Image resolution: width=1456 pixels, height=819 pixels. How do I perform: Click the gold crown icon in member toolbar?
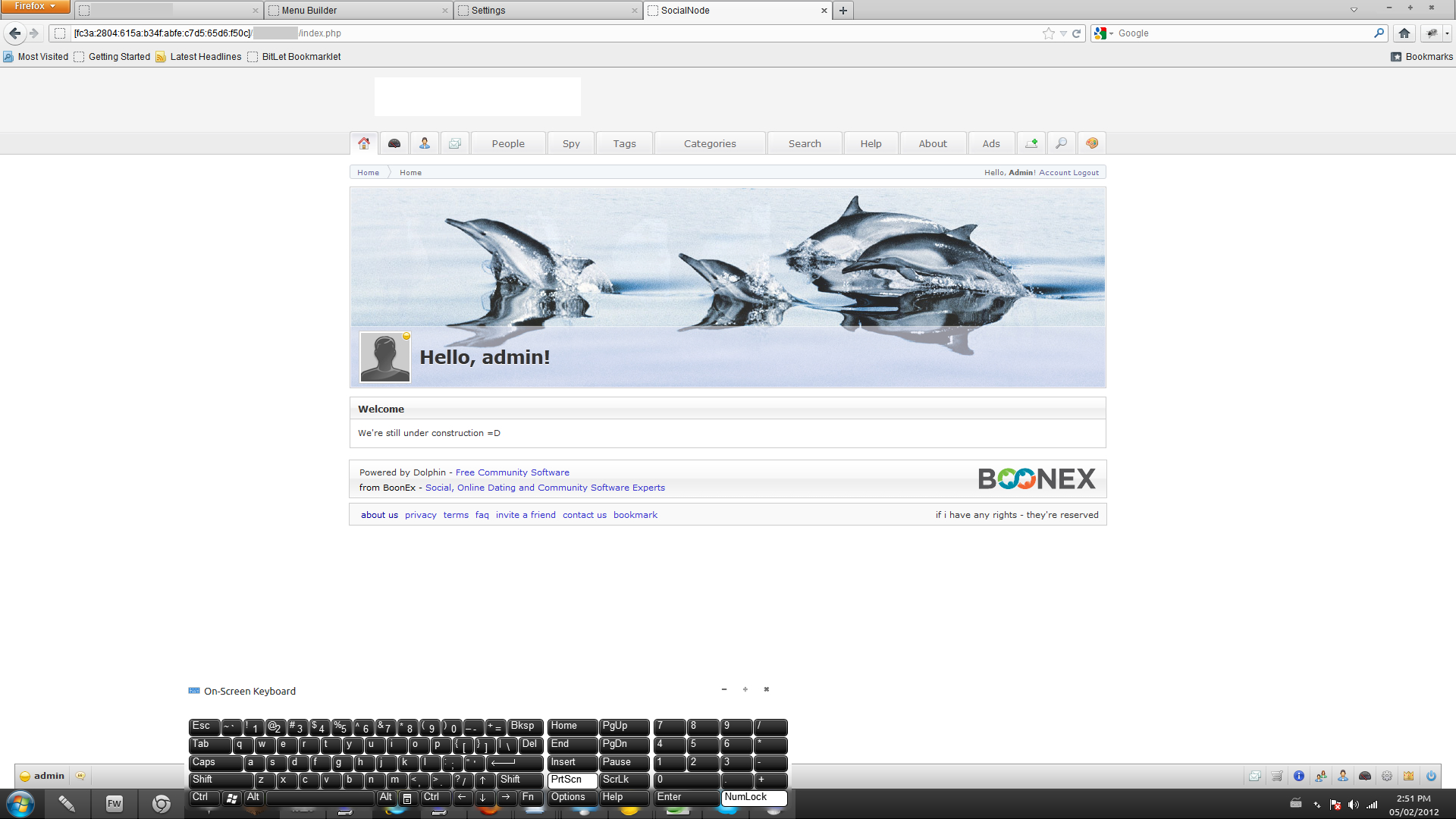coord(1408,776)
